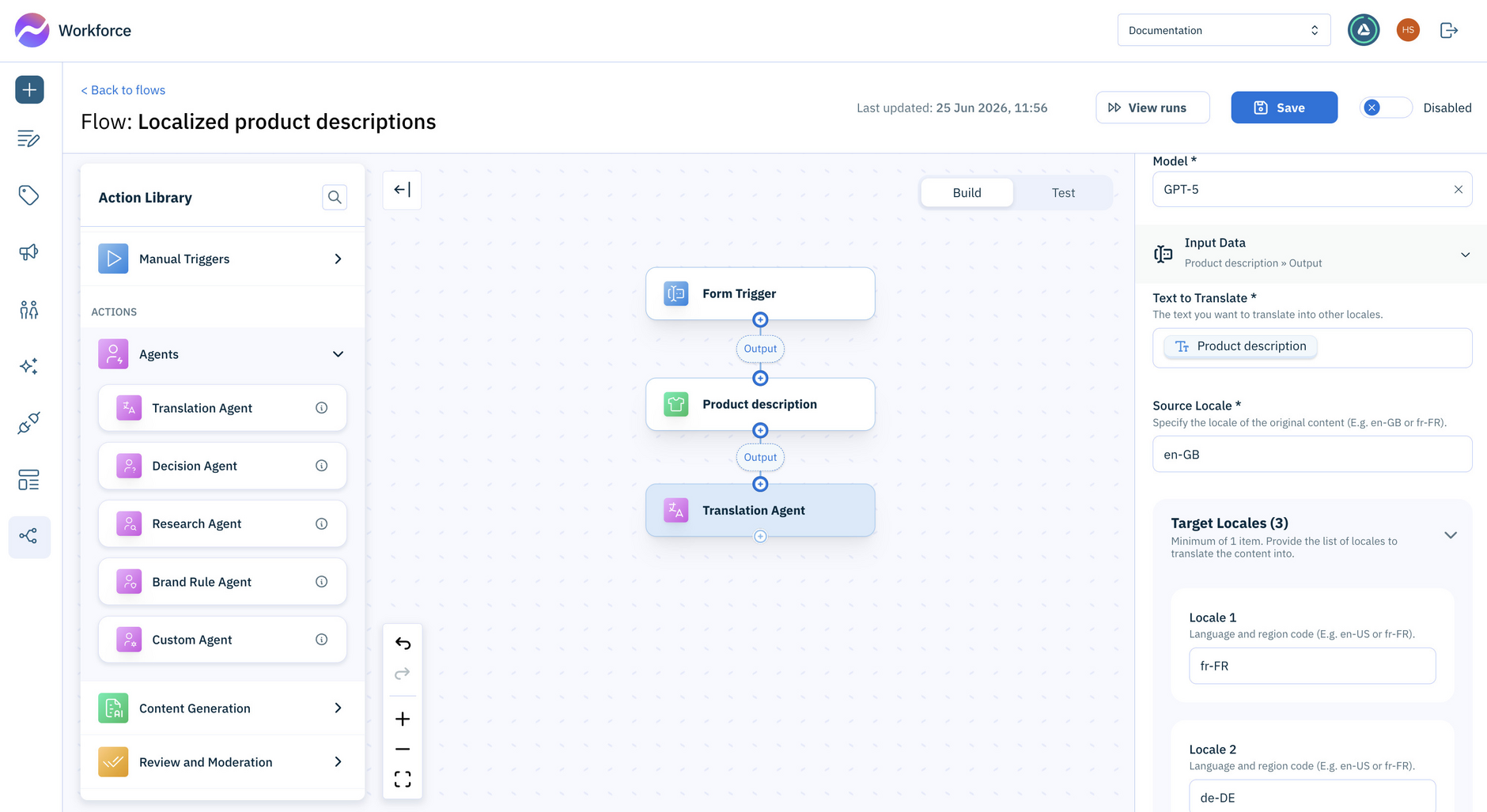This screenshot has width=1487, height=812.
Task: Click the plus create button in sidebar
Action: pyautogui.click(x=29, y=89)
